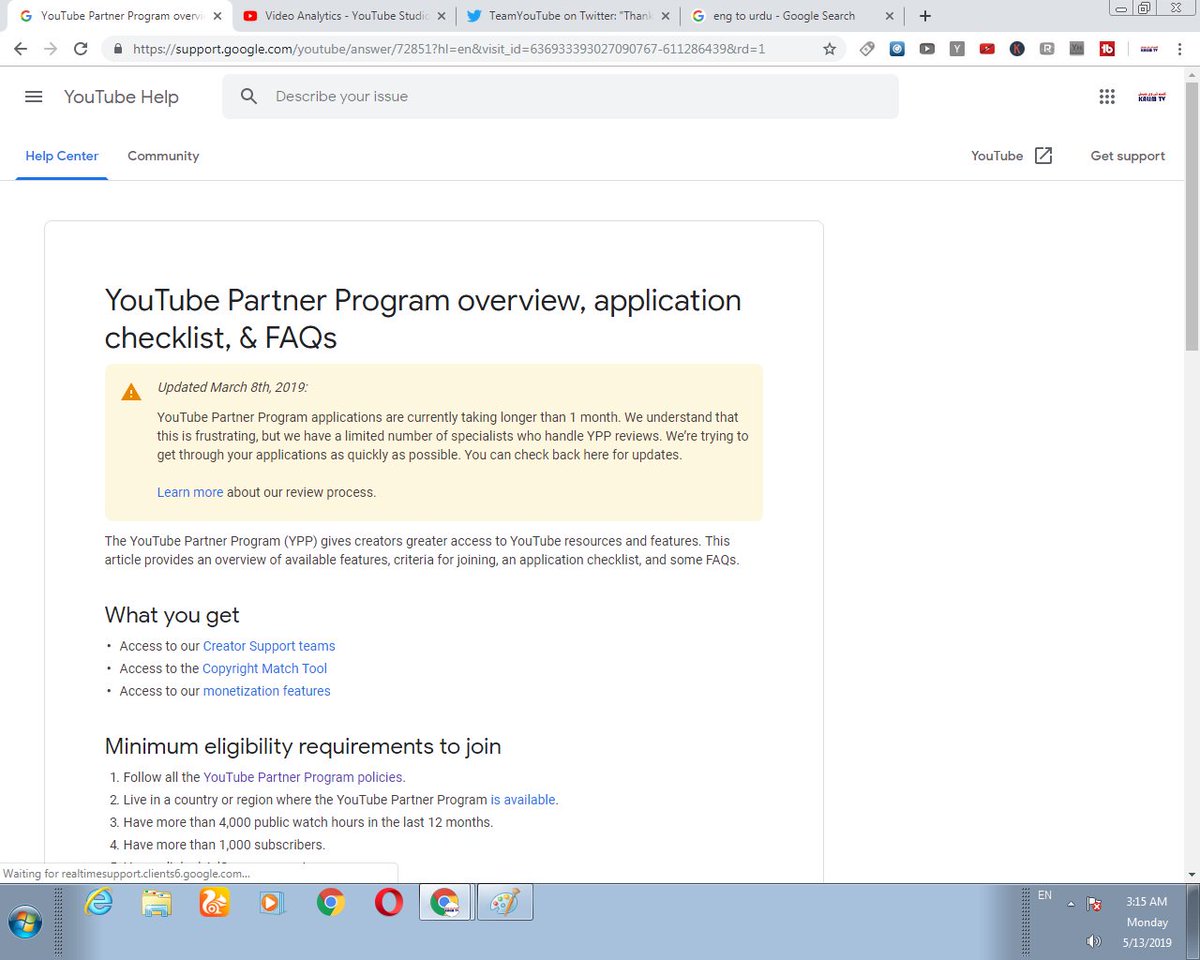Reload the current page
Image resolution: width=1200 pixels, height=960 pixels.
pos(81,48)
